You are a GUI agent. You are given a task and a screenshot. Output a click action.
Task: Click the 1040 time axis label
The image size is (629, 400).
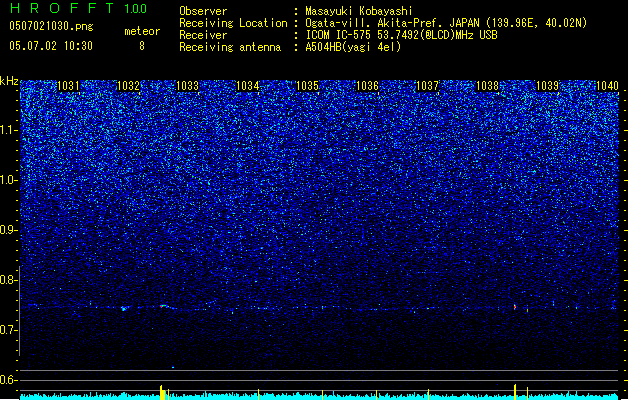[x=607, y=86]
